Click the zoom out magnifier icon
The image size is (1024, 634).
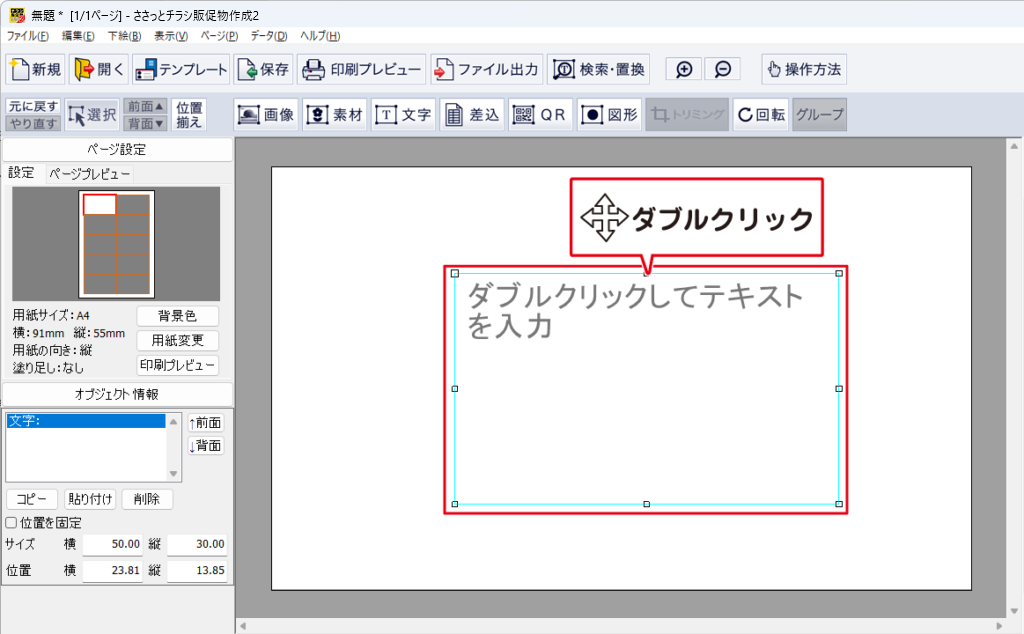[x=723, y=70]
